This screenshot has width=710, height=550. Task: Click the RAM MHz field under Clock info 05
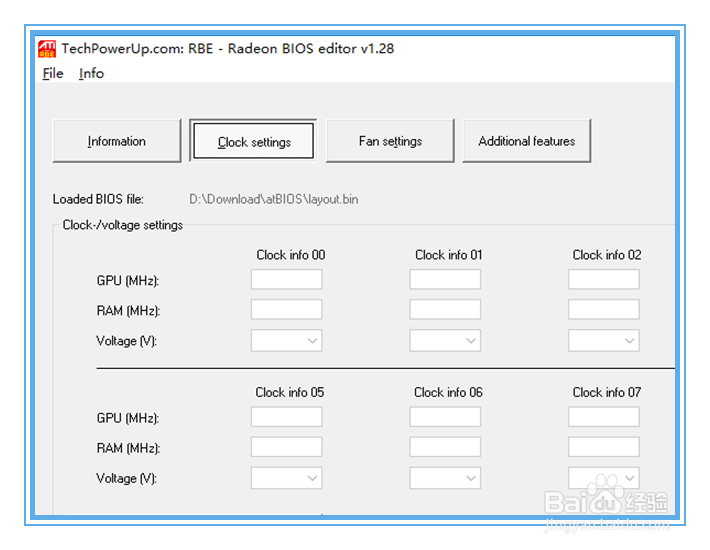(x=287, y=447)
